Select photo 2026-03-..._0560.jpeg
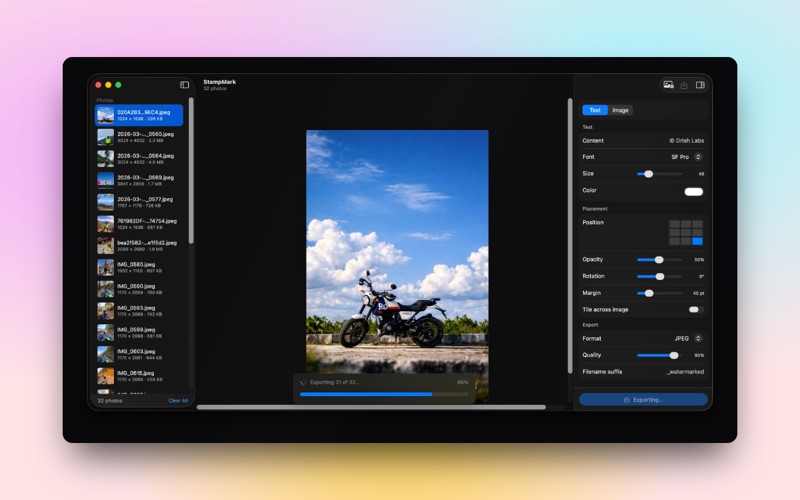Viewport: 800px width, 500px height. point(139,137)
